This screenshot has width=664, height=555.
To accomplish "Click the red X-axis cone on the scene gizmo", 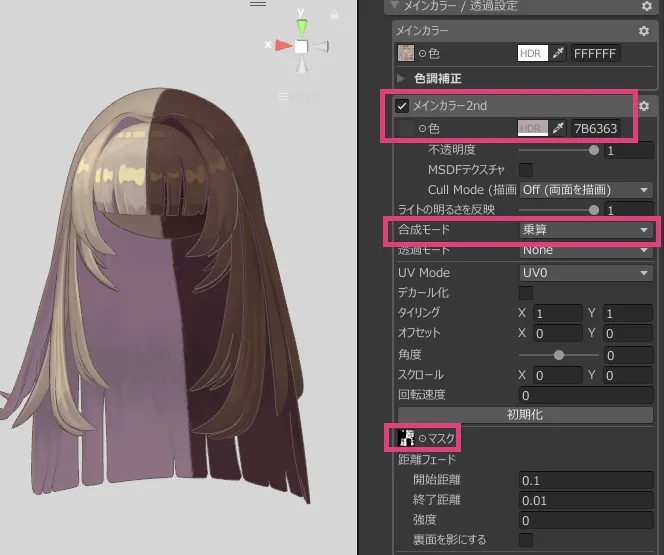I will (283, 45).
